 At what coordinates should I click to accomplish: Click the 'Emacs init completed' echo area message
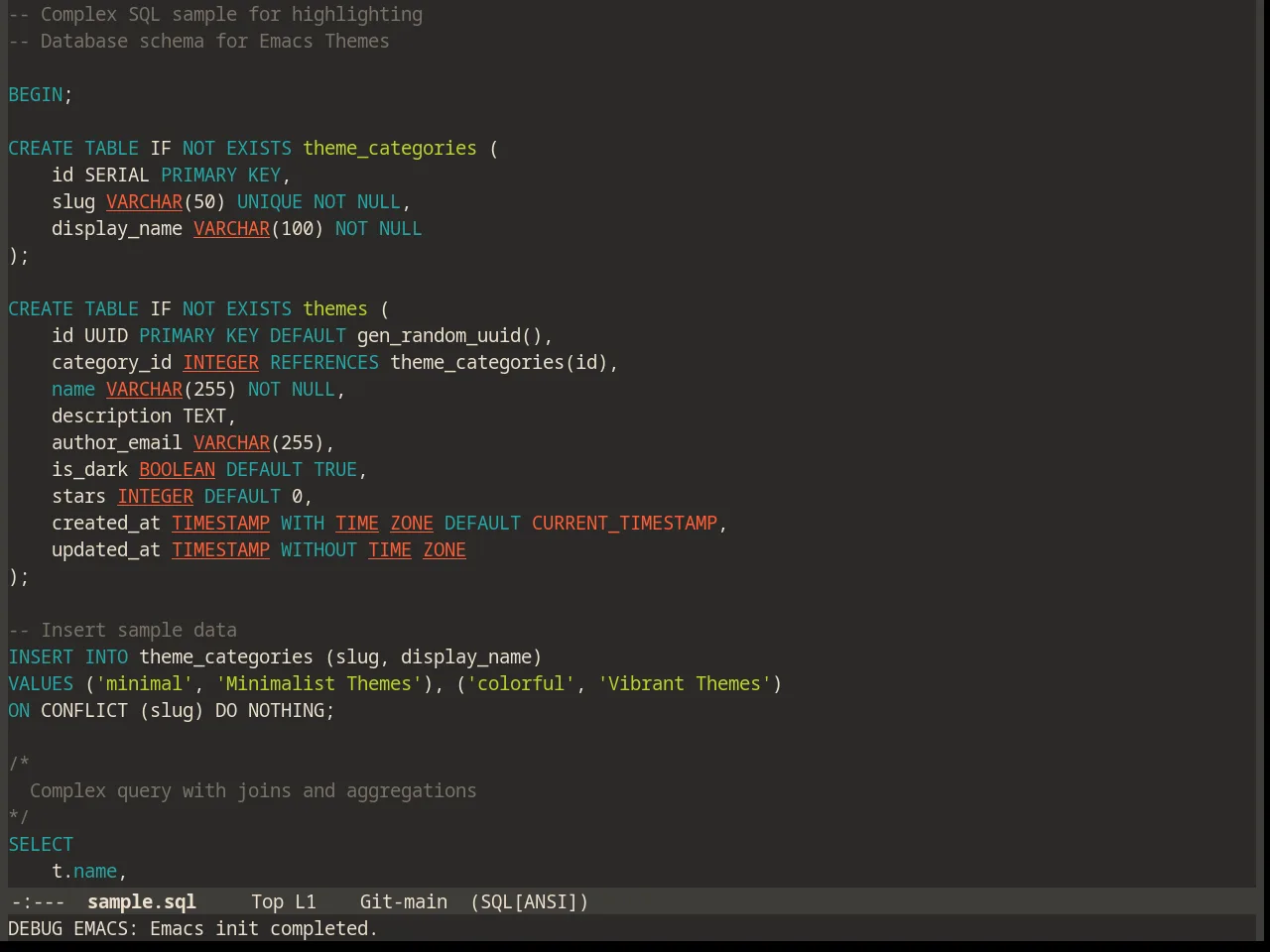point(264,928)
